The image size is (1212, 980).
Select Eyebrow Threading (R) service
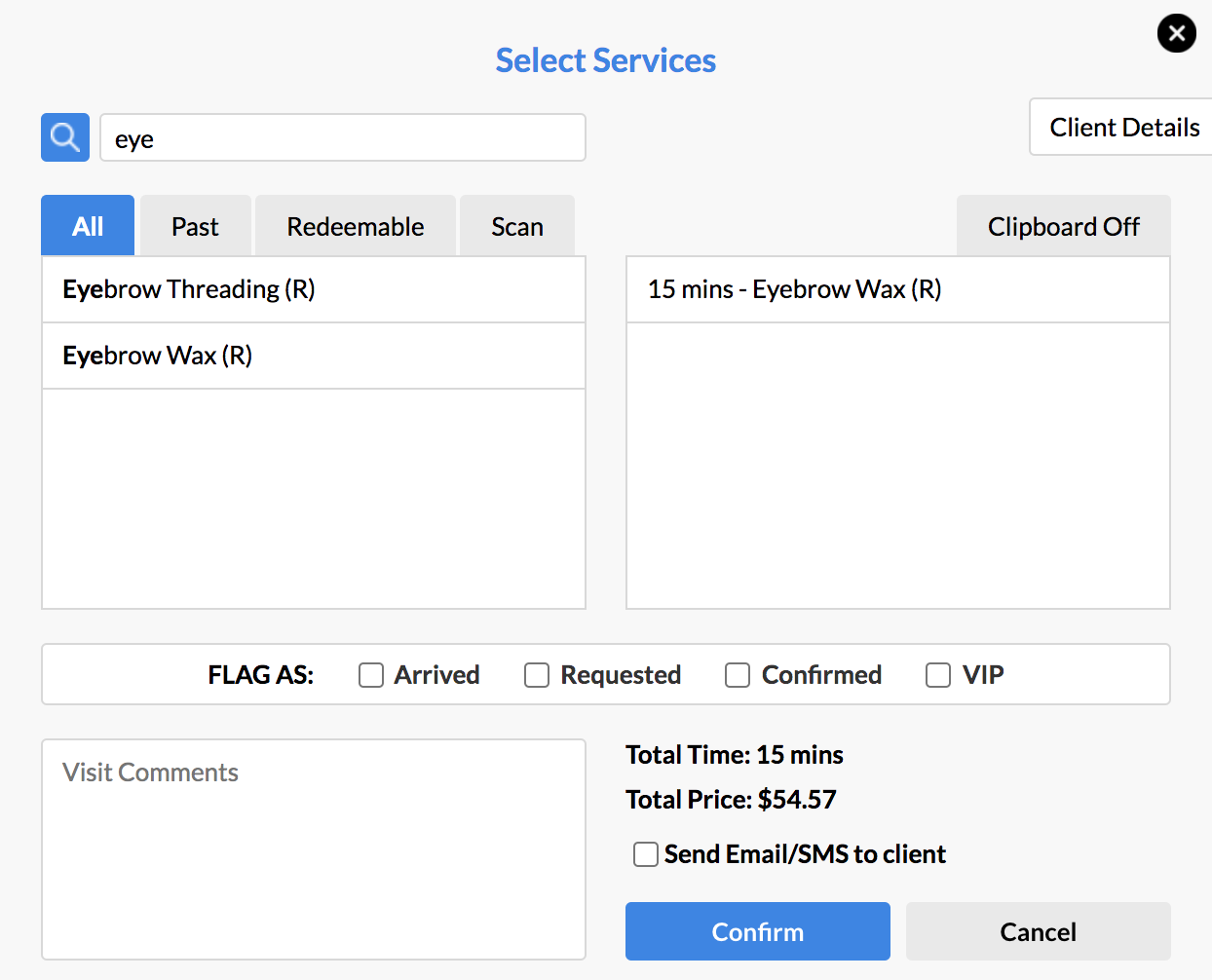tap(314, 289)
